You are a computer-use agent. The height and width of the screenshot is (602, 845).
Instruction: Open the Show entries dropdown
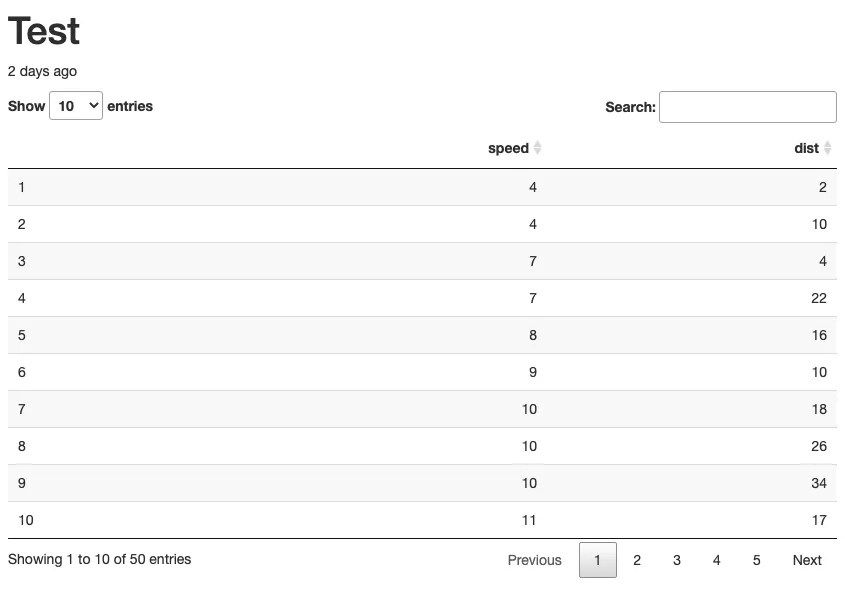(76, 106)
